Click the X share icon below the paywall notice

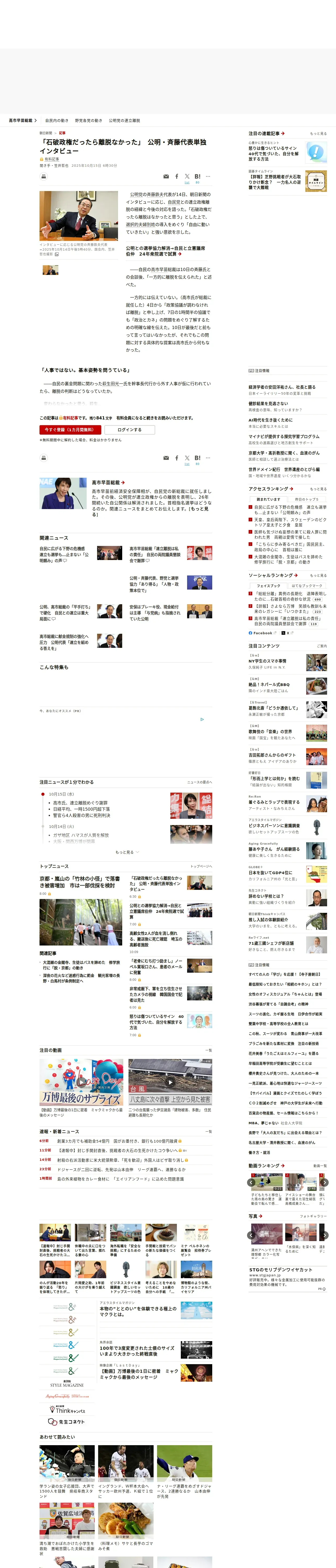187,458
